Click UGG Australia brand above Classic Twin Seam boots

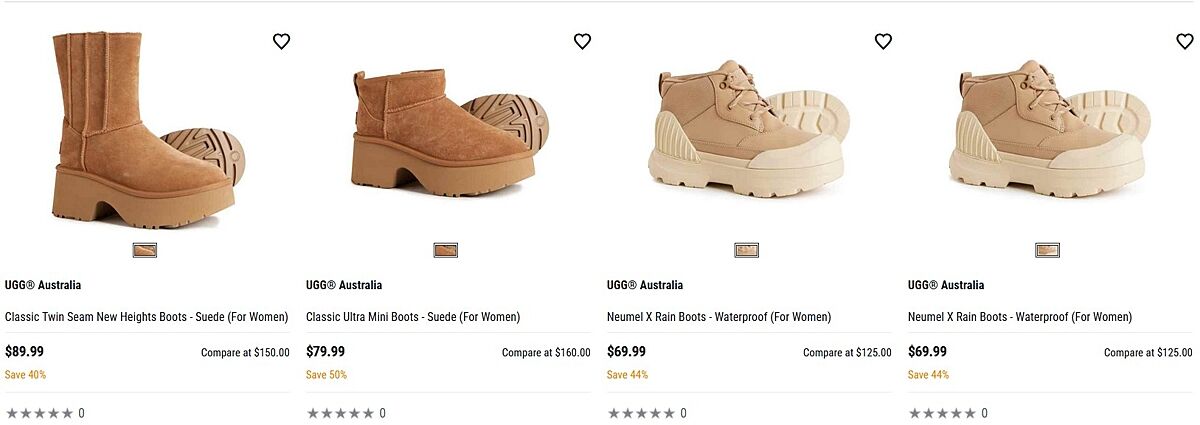(x=43, y=285)
